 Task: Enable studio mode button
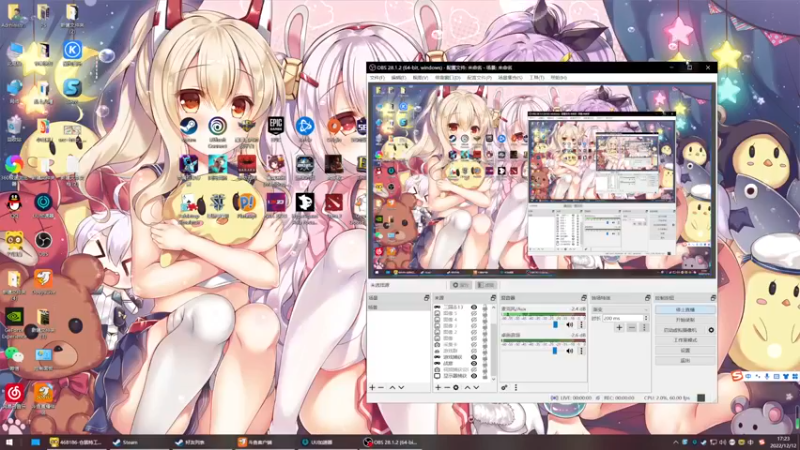pyautogui.click(x=685, y=340)
